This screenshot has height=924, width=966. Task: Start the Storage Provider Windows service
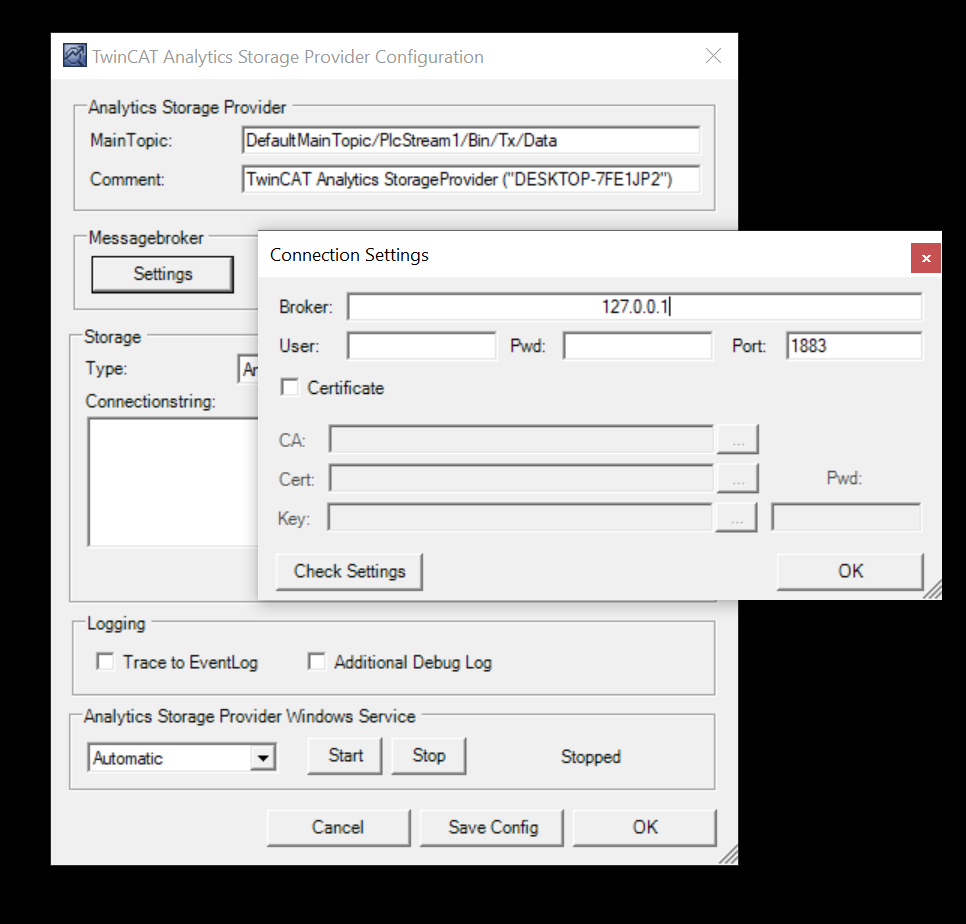coord(345,756)
